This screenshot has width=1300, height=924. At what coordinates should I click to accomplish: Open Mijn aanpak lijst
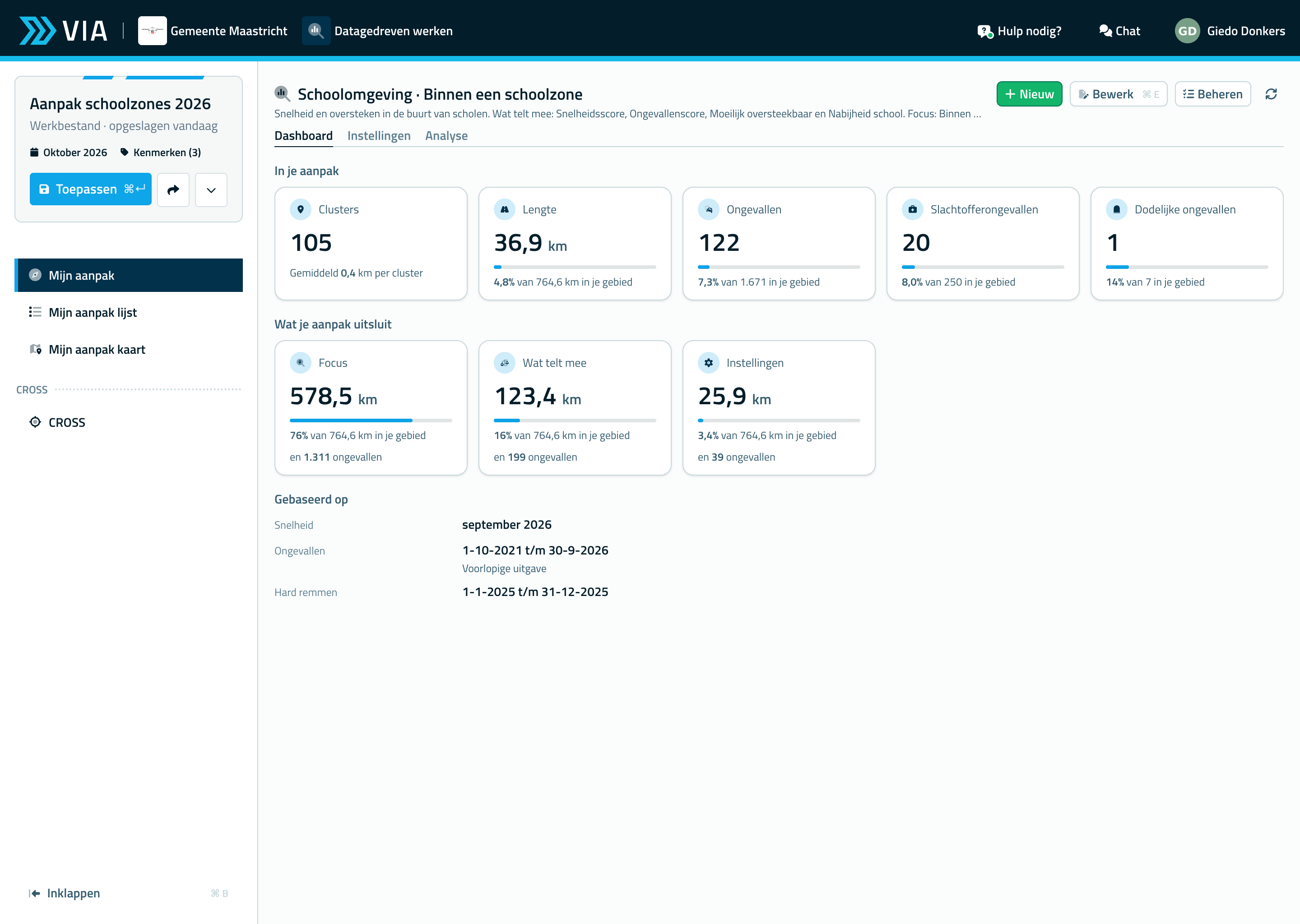pyautogui.click(x=129, y=312)
